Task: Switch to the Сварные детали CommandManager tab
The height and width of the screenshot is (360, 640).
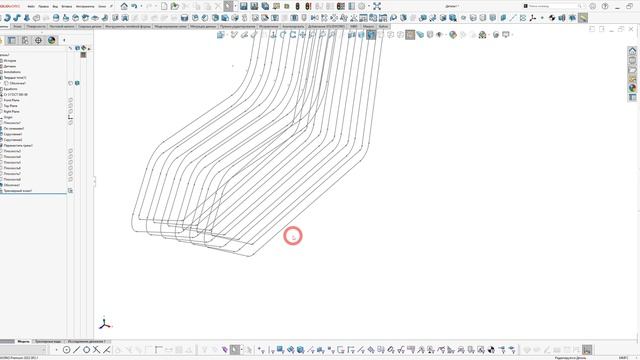Action: pyautogui.click(x=90, y=26)
